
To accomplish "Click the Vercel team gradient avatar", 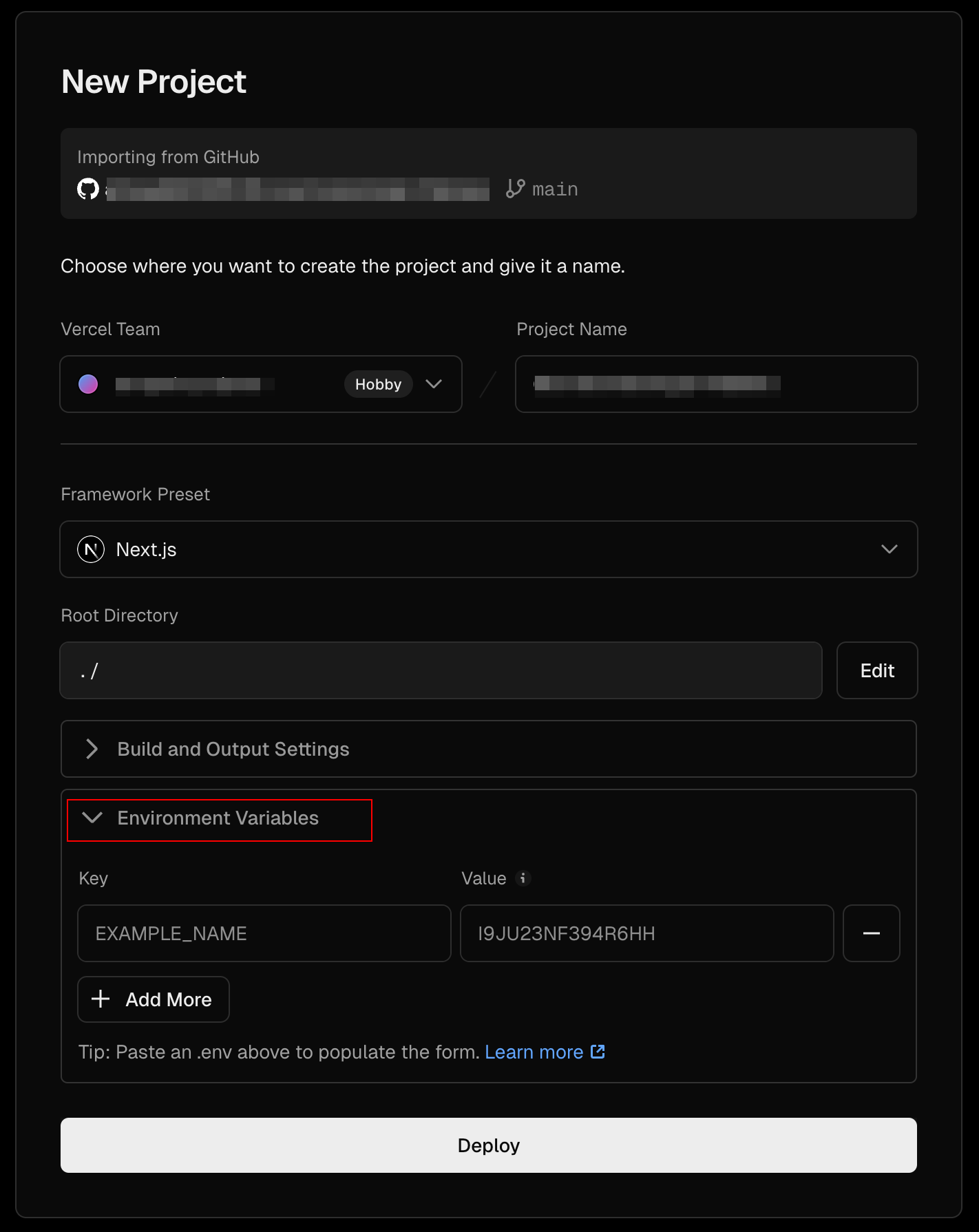I will coord(88,384).
